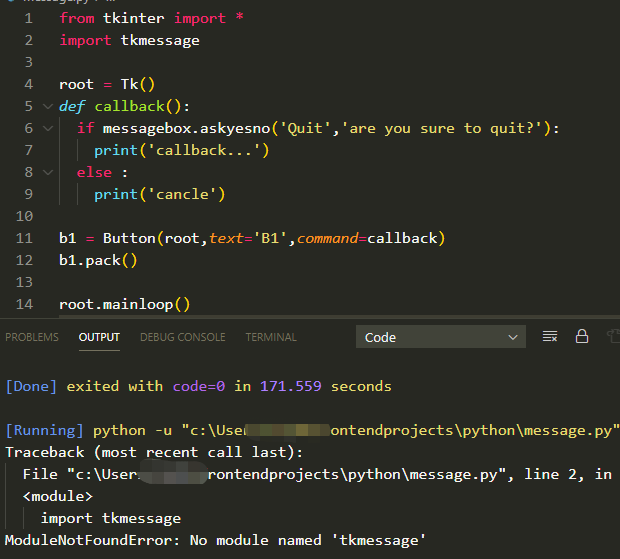Click command=callback argument on line 11
The height and width of the screenshot is (559, 620).
[x=367, y=238]
